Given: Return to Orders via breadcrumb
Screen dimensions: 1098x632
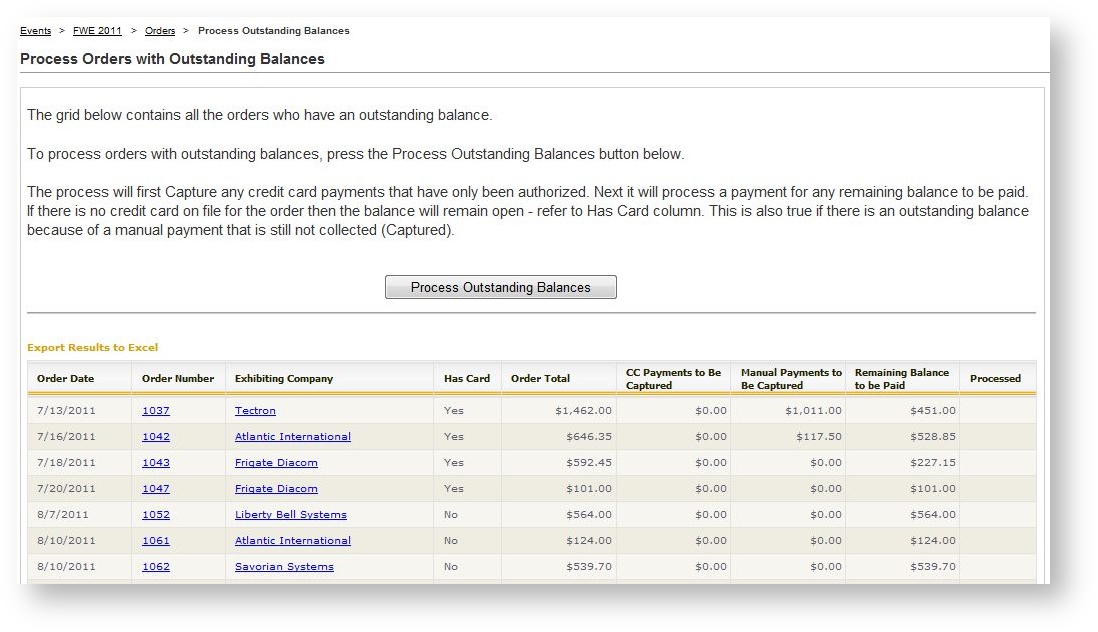Looking at the screenshot, I should click(160, 30).
